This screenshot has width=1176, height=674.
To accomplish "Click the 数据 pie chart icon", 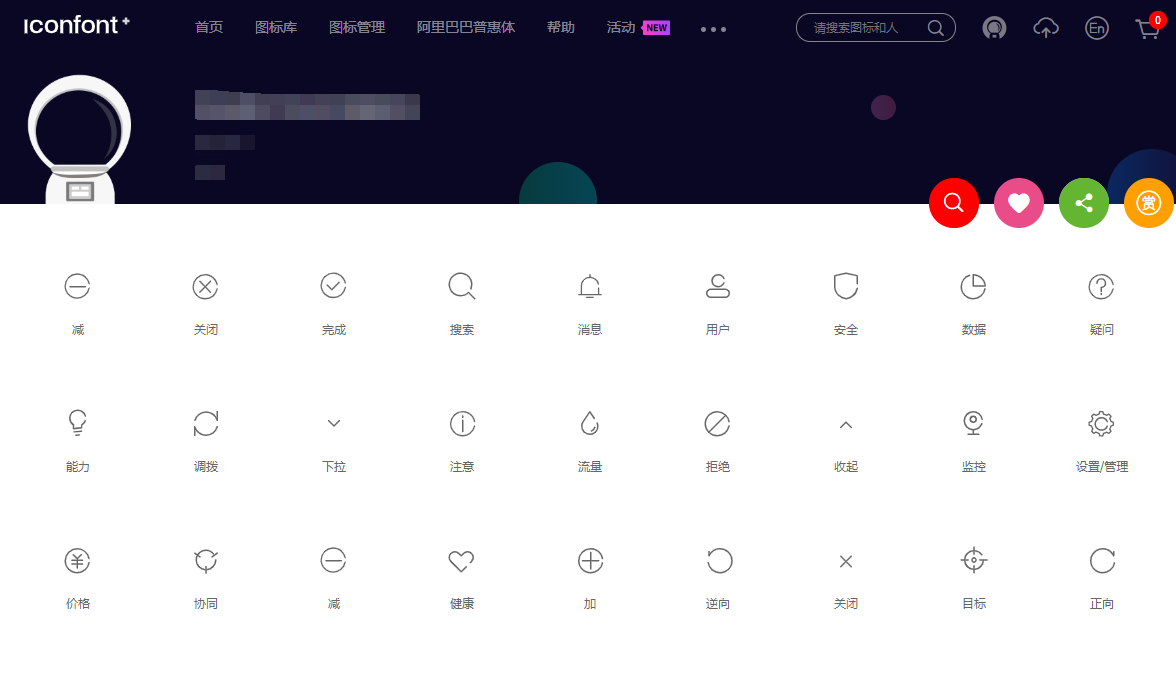I will pos(973,286).
